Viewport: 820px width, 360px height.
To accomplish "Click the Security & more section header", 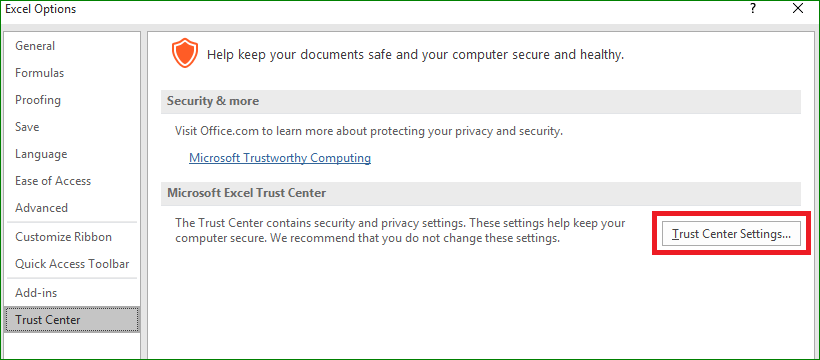I will (x=481, y=102).
